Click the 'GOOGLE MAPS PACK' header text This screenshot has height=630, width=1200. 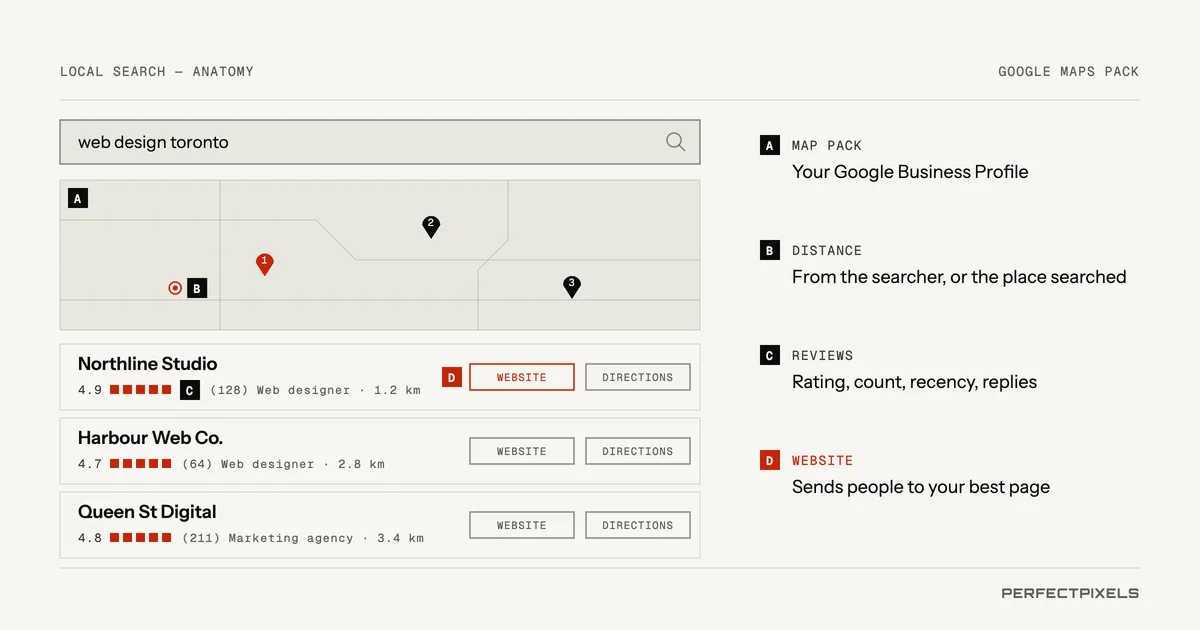[x=1069, y=72]
